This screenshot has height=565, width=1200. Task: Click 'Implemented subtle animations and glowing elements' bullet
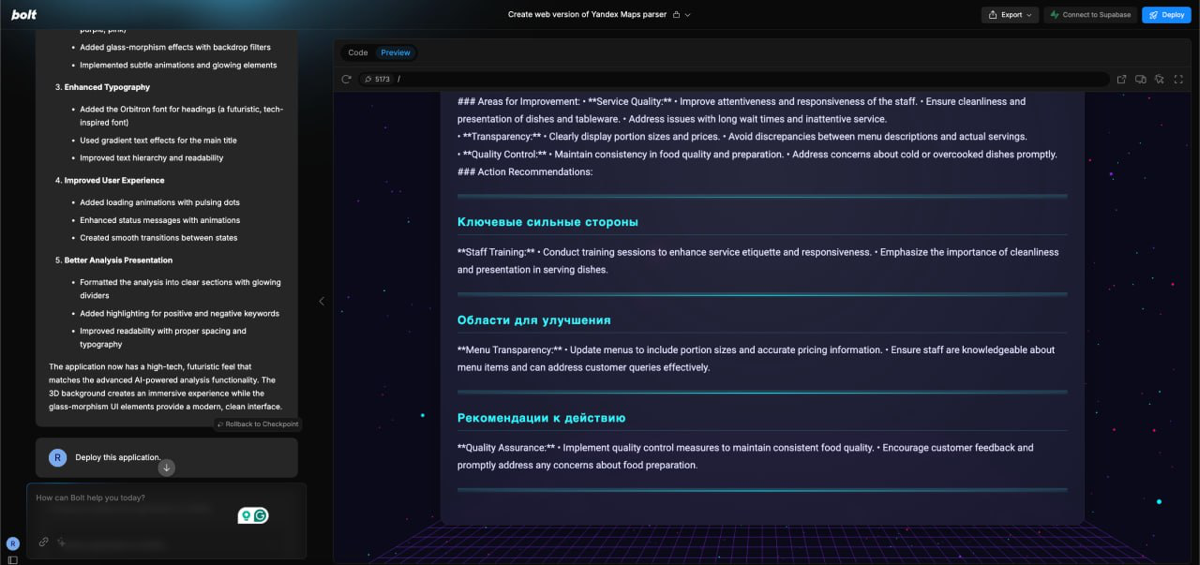(x=179, y=65)
